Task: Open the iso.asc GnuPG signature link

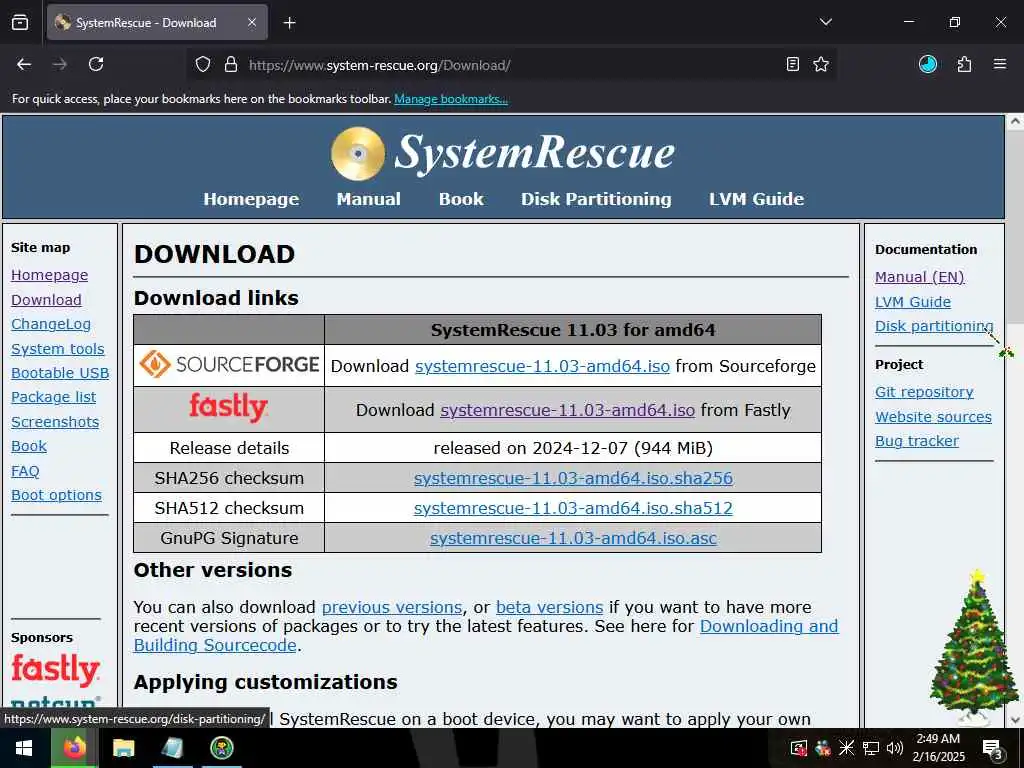Action: click(573, 538)
